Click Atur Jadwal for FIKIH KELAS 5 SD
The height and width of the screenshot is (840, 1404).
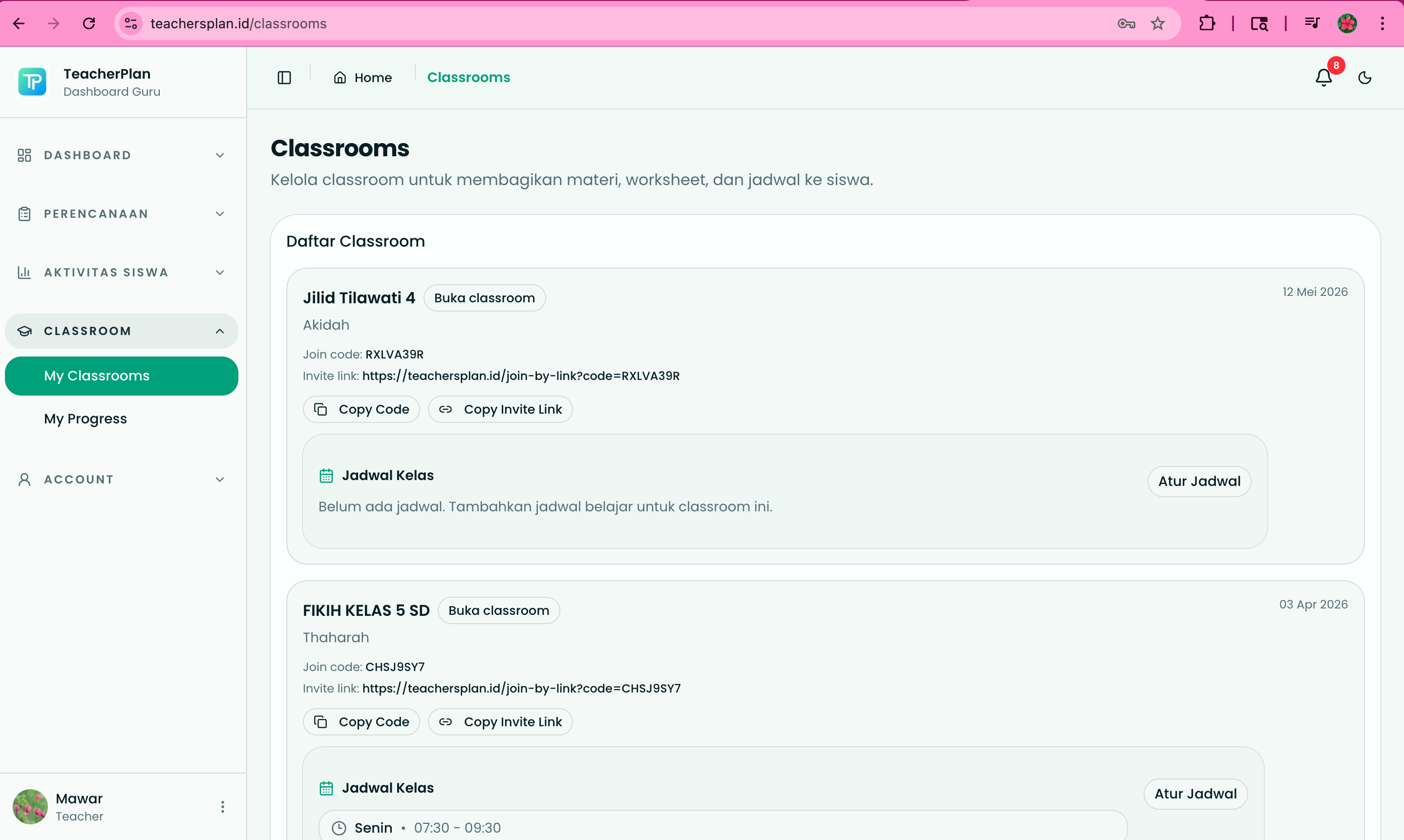tap(1196, 794)
